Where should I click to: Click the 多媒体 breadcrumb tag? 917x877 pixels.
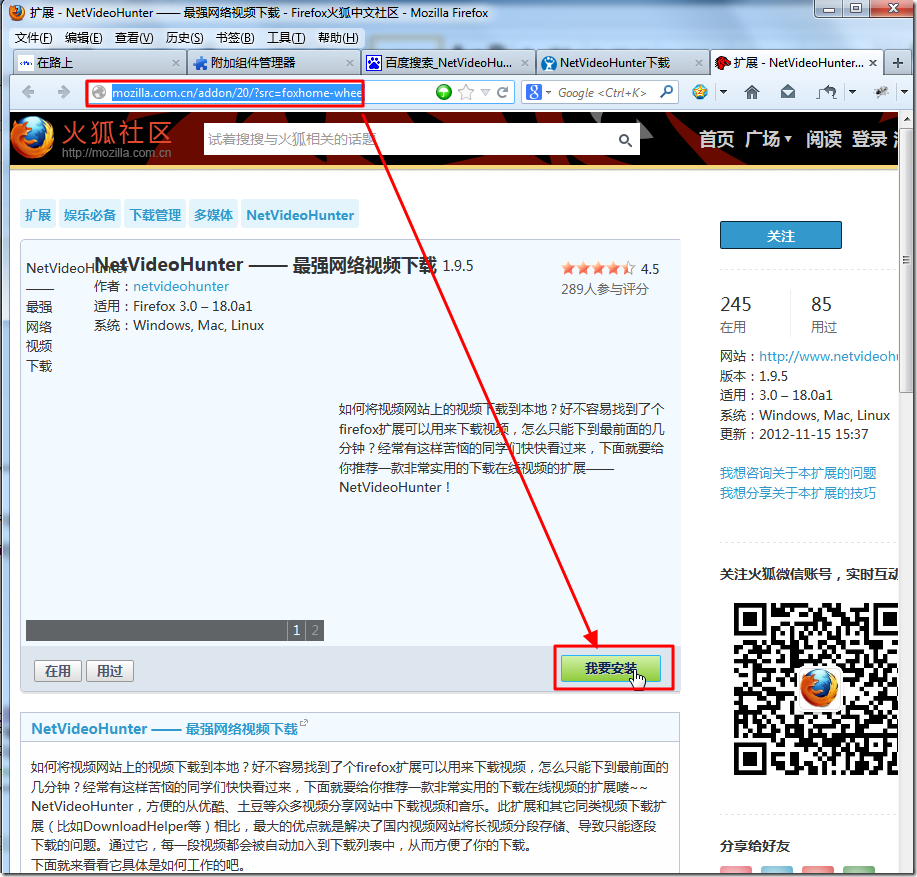[x=213, y=215]
